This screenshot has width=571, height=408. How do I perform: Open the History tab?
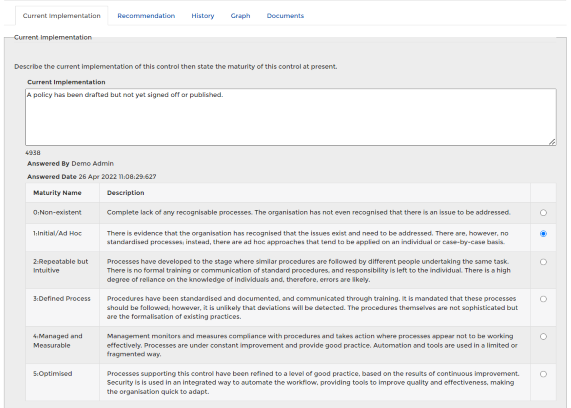point(203,16)
